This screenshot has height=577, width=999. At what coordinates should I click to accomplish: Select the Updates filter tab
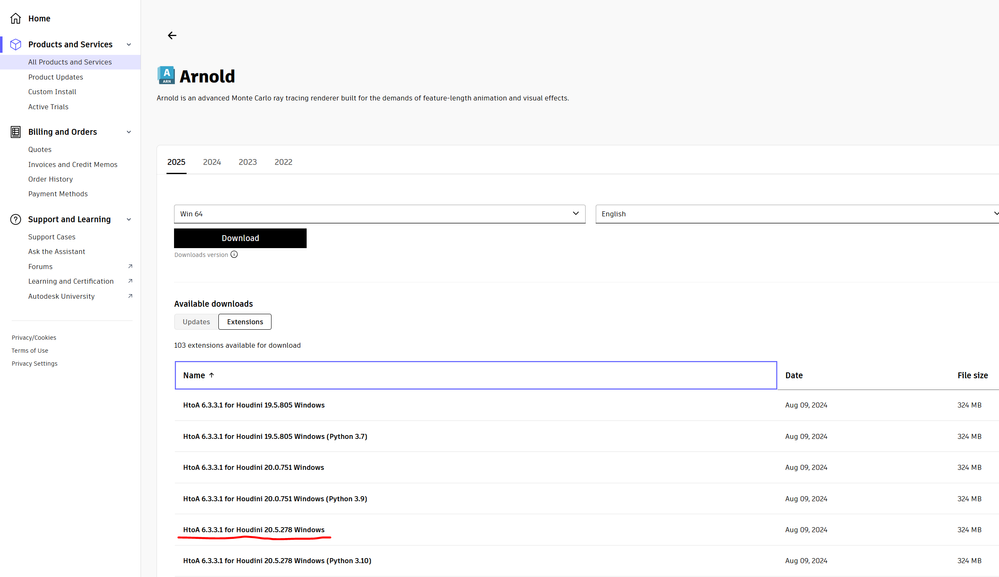point(196,322)
